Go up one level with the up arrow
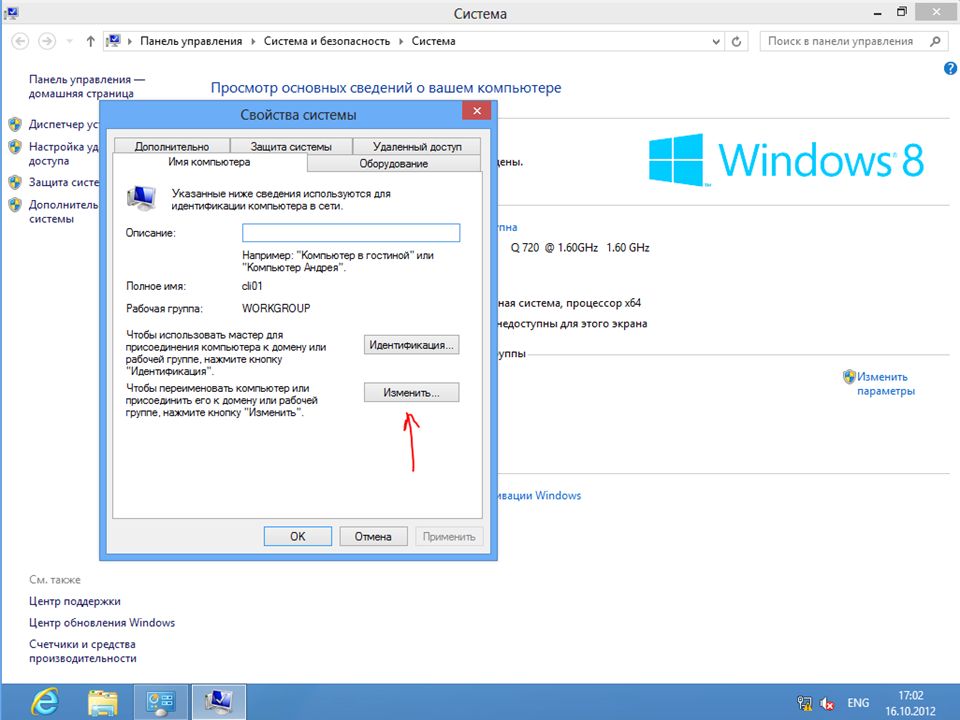The image size is (960, 720). 91,41
